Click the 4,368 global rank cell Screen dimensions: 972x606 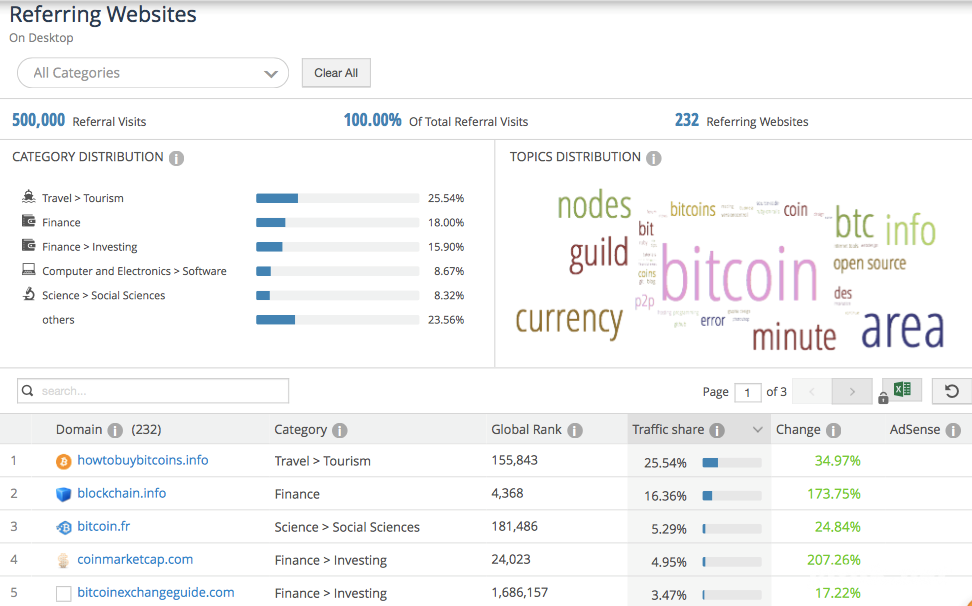pyautogui.click(x=507, y=493)
